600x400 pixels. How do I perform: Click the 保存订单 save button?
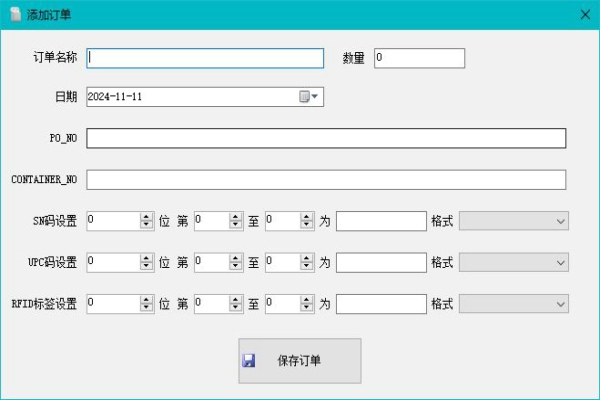300,361
